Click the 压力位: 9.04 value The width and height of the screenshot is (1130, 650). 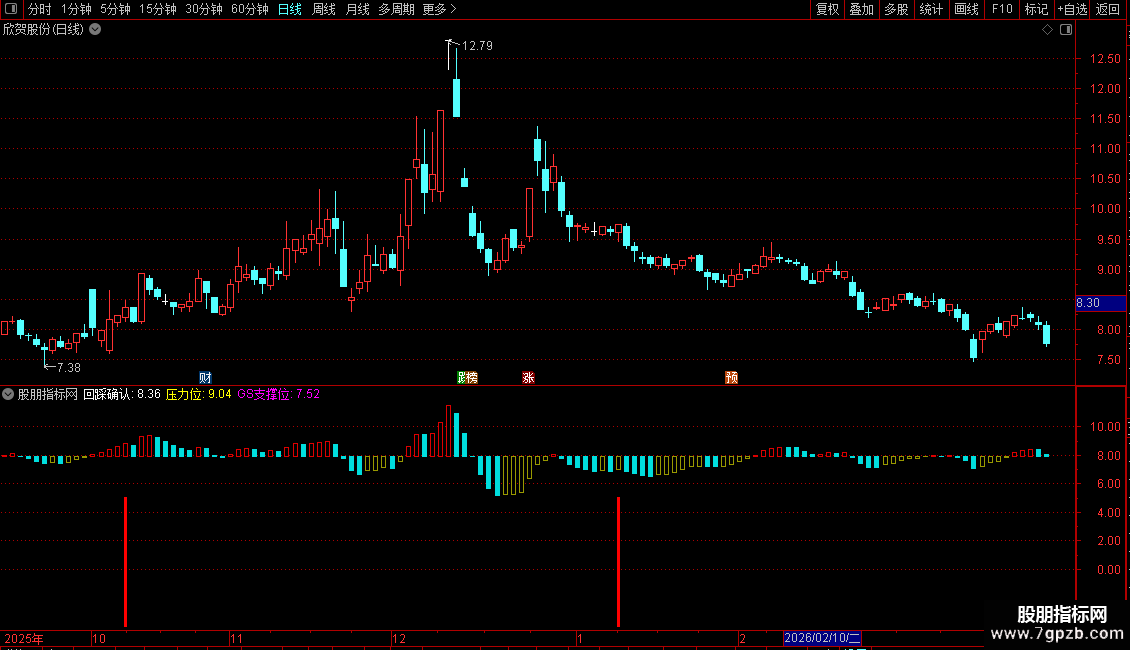click(198, 394)
